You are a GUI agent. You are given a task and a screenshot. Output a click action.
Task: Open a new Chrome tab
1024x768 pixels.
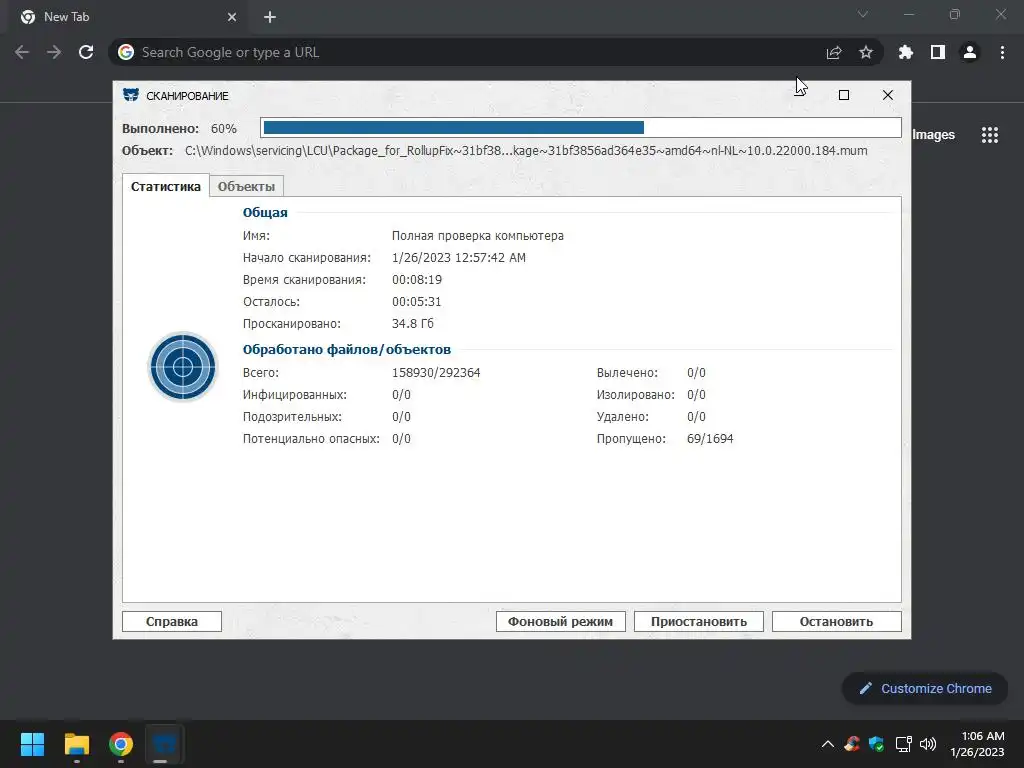coord(270,17)
